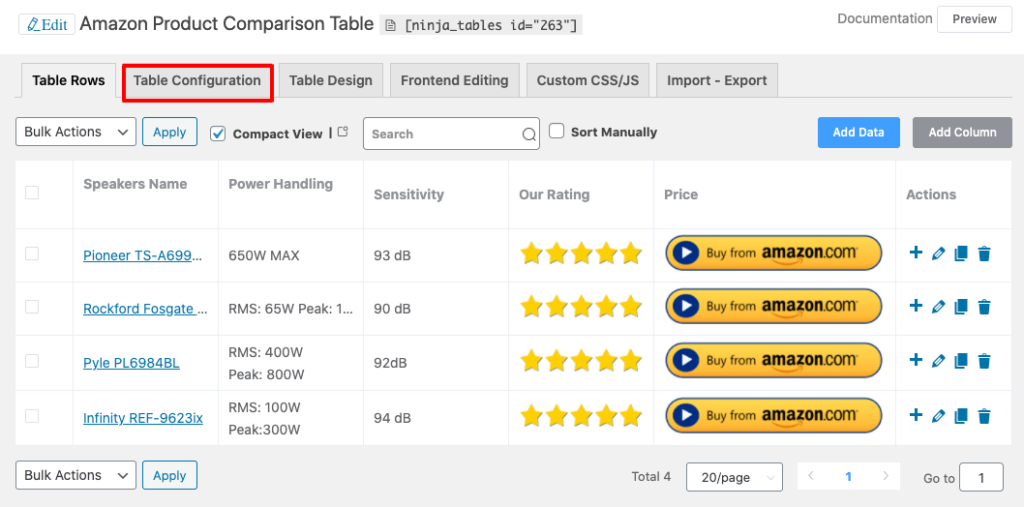The image size is (1024, 507).
Task: Open the external link icon beside Compact View
Action: 343,132
